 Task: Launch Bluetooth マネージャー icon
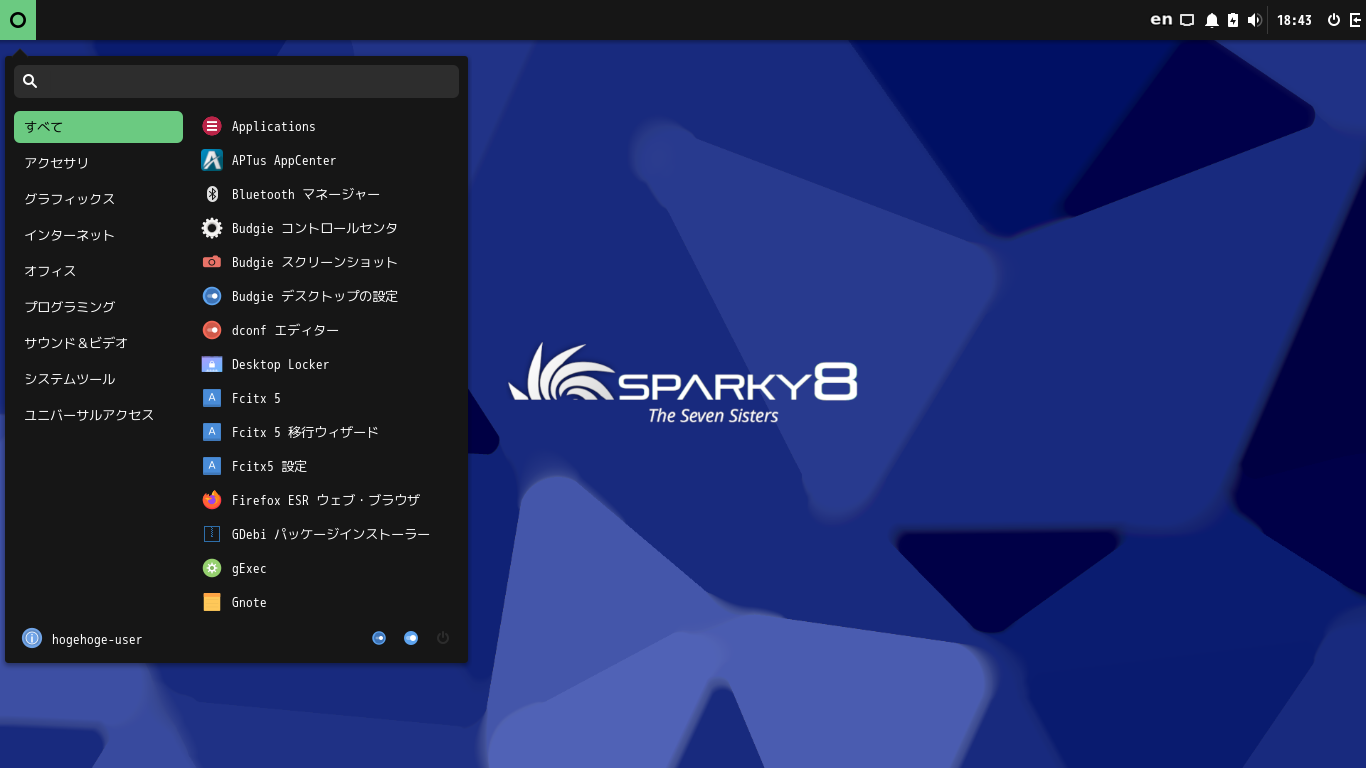click(212, 194)
